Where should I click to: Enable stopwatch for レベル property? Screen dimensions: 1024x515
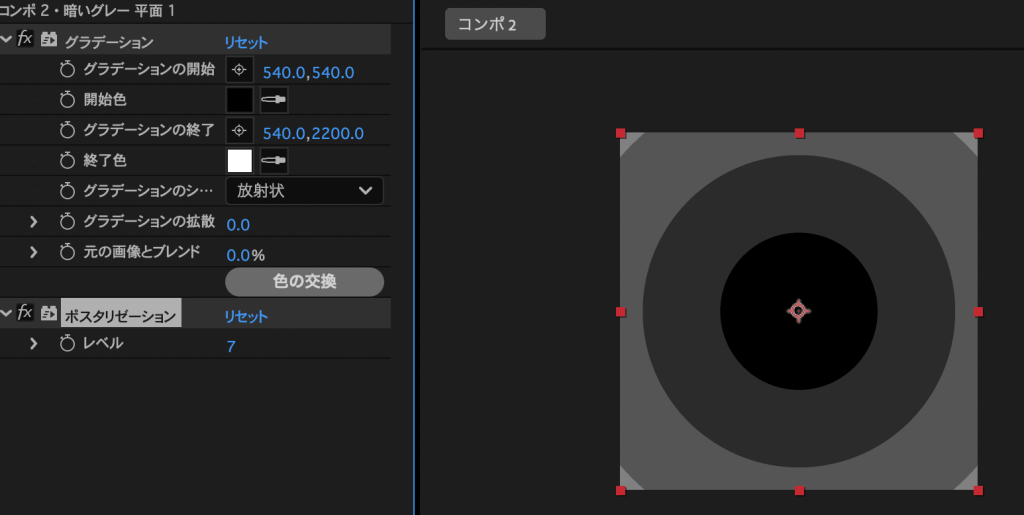click(68, 344)
